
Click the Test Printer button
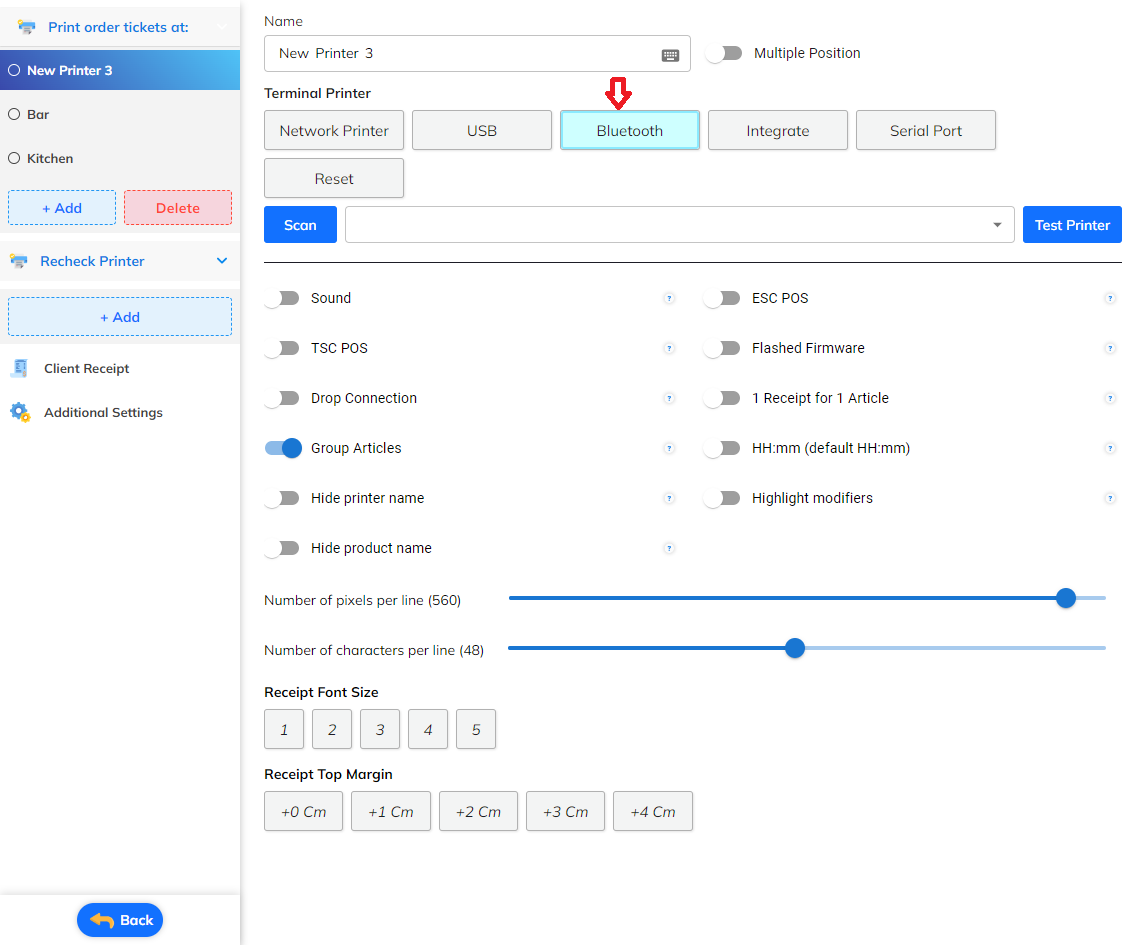point(1072,225)
